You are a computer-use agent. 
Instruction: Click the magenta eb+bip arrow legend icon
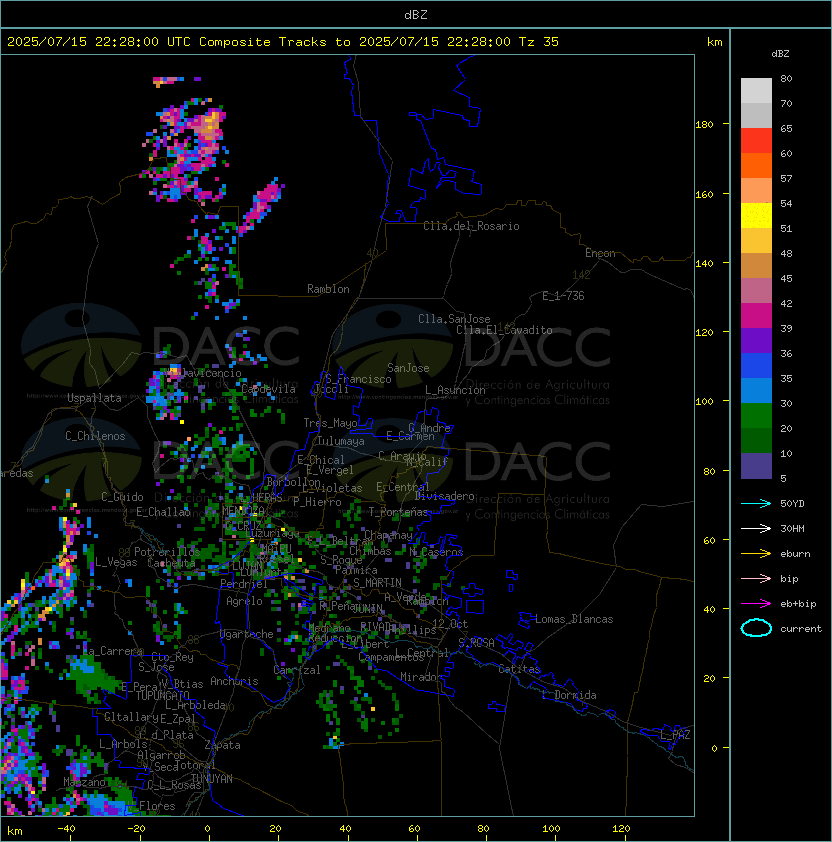(x=756, y=604)
